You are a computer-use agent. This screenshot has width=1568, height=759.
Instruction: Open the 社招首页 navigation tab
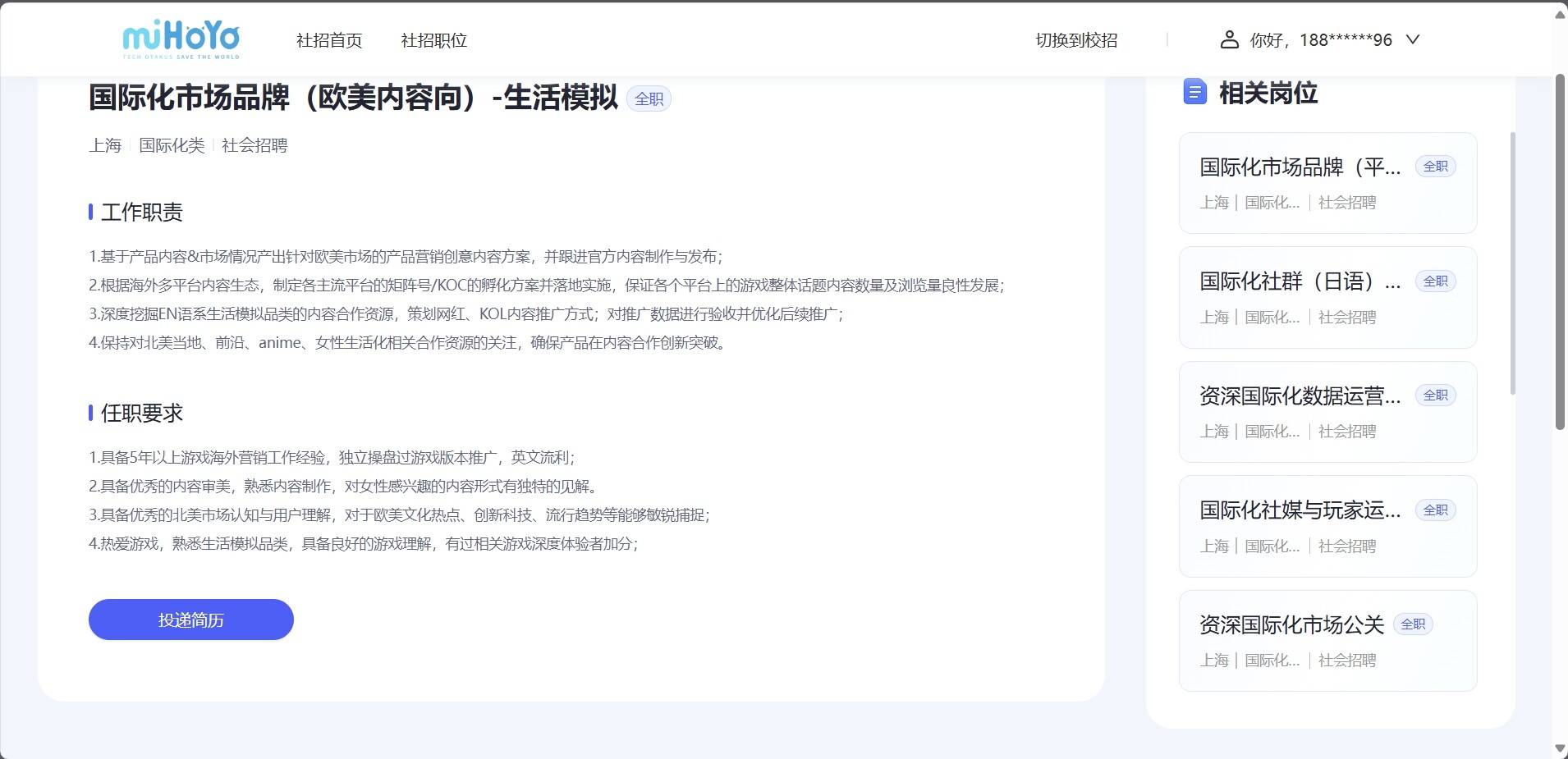coord(329,40)
